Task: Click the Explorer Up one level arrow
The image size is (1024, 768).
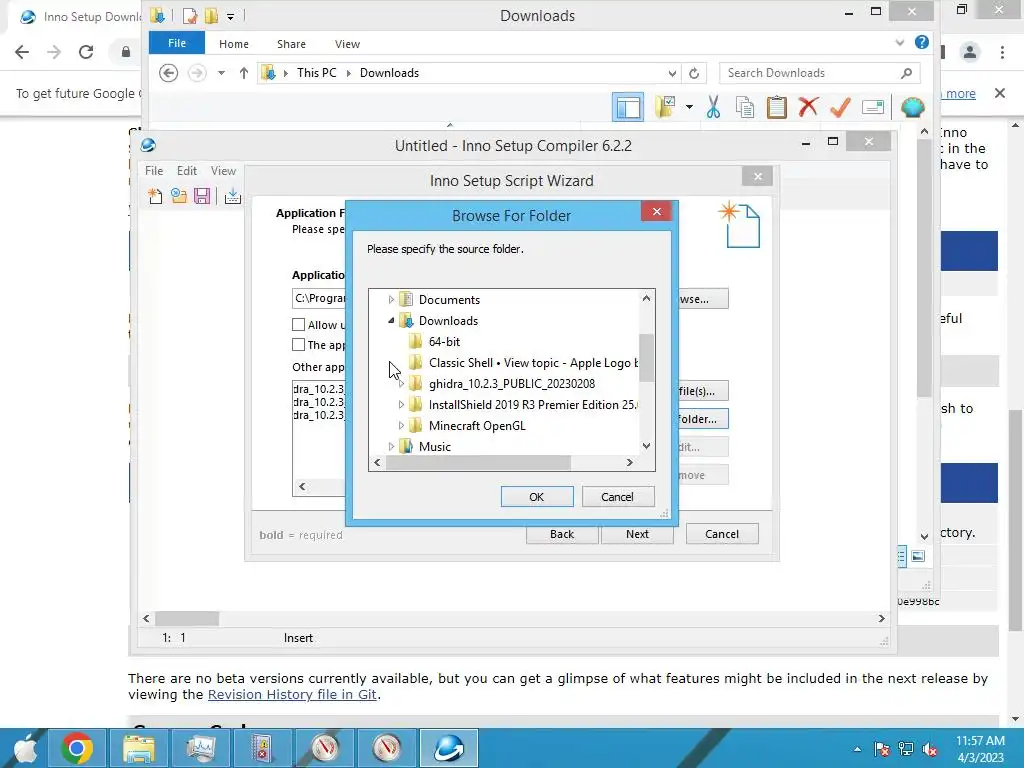Action: [x=244, y=72]
